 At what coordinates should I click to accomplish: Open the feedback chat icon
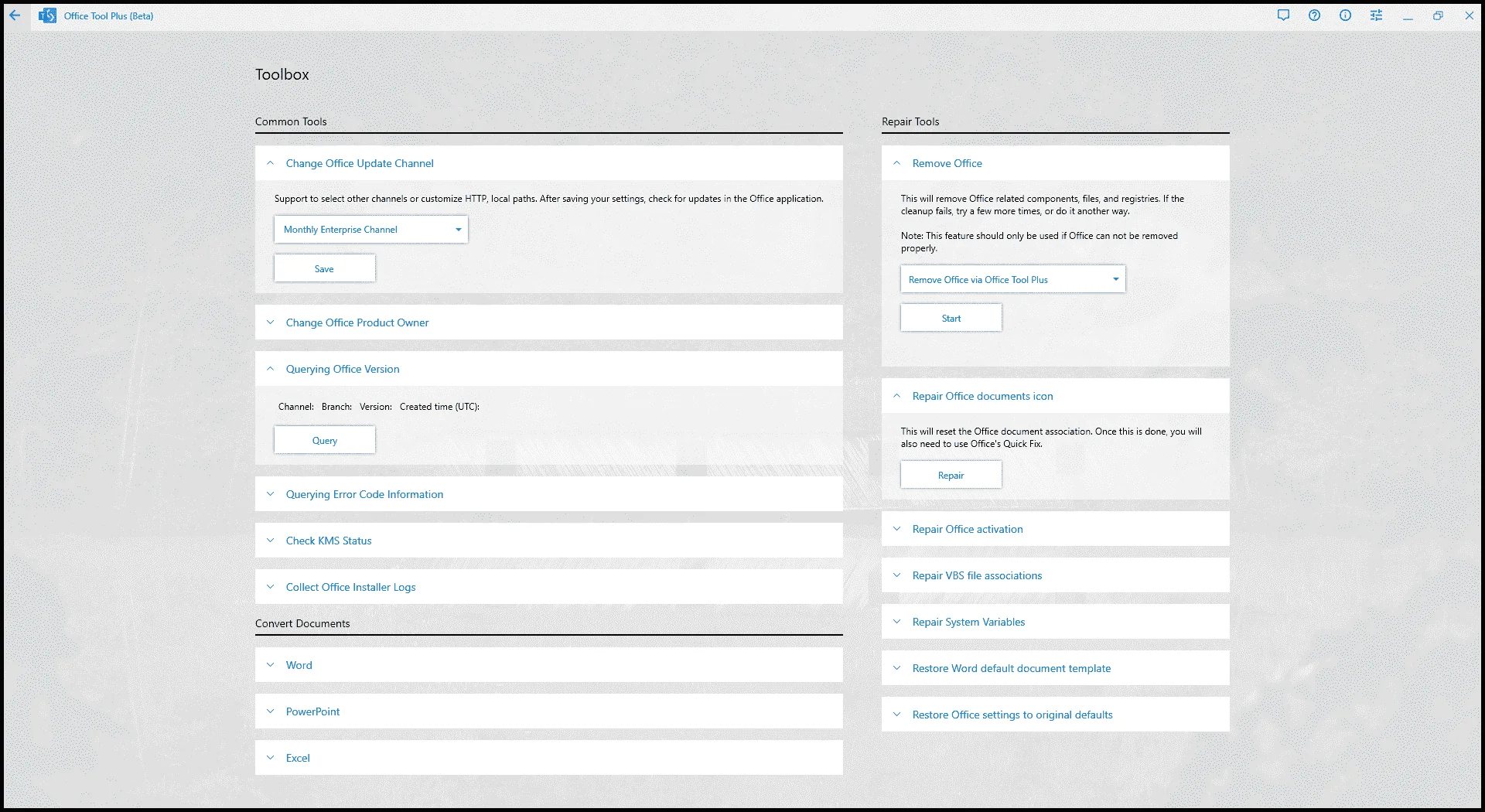coord(1283,15)
